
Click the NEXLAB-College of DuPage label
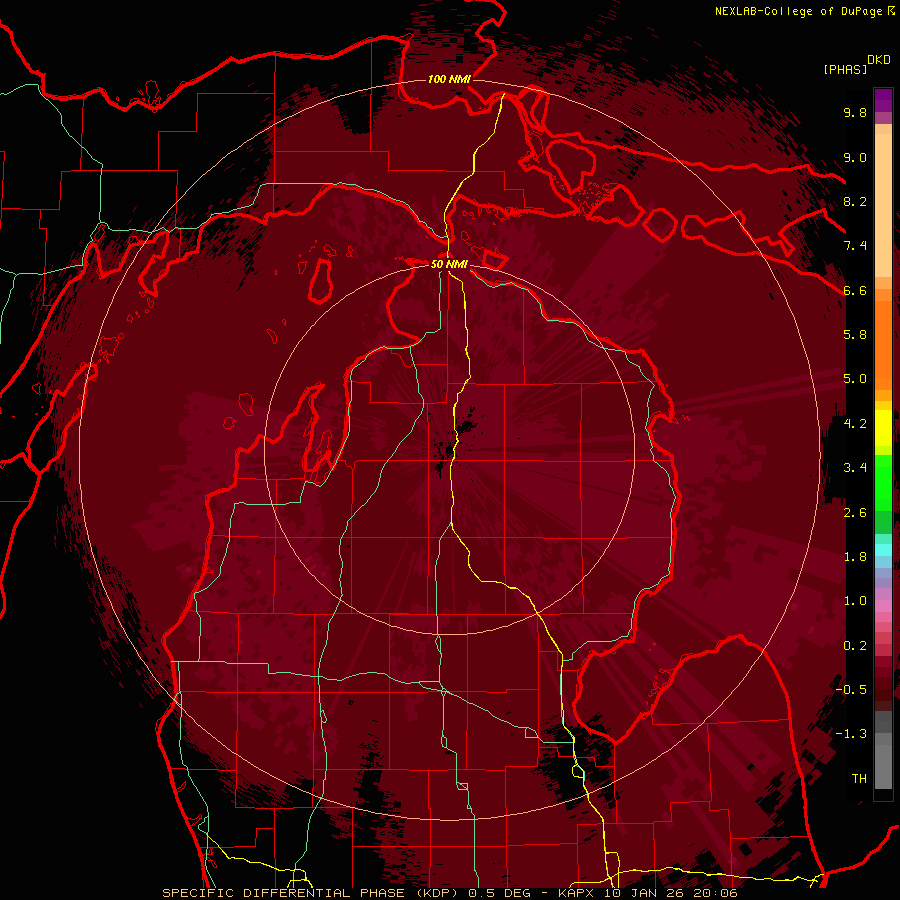coord(799,11)
